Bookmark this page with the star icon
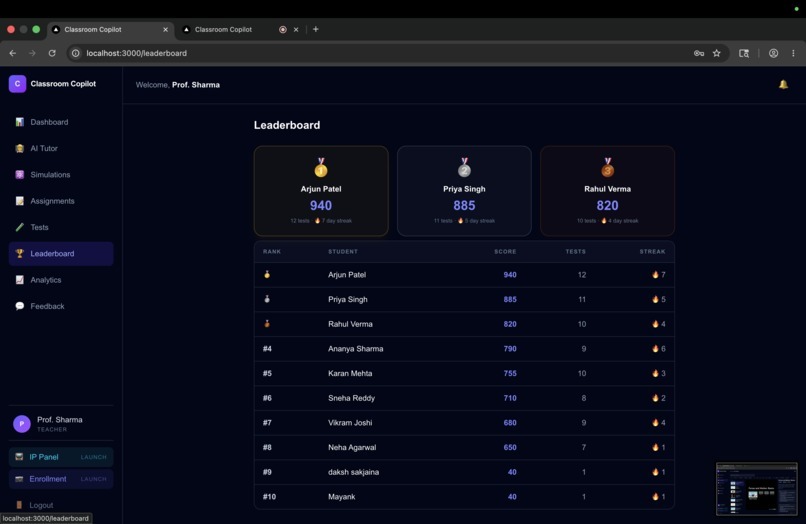The height and width of the screenshot is (524, 806). tap(717, 53)
